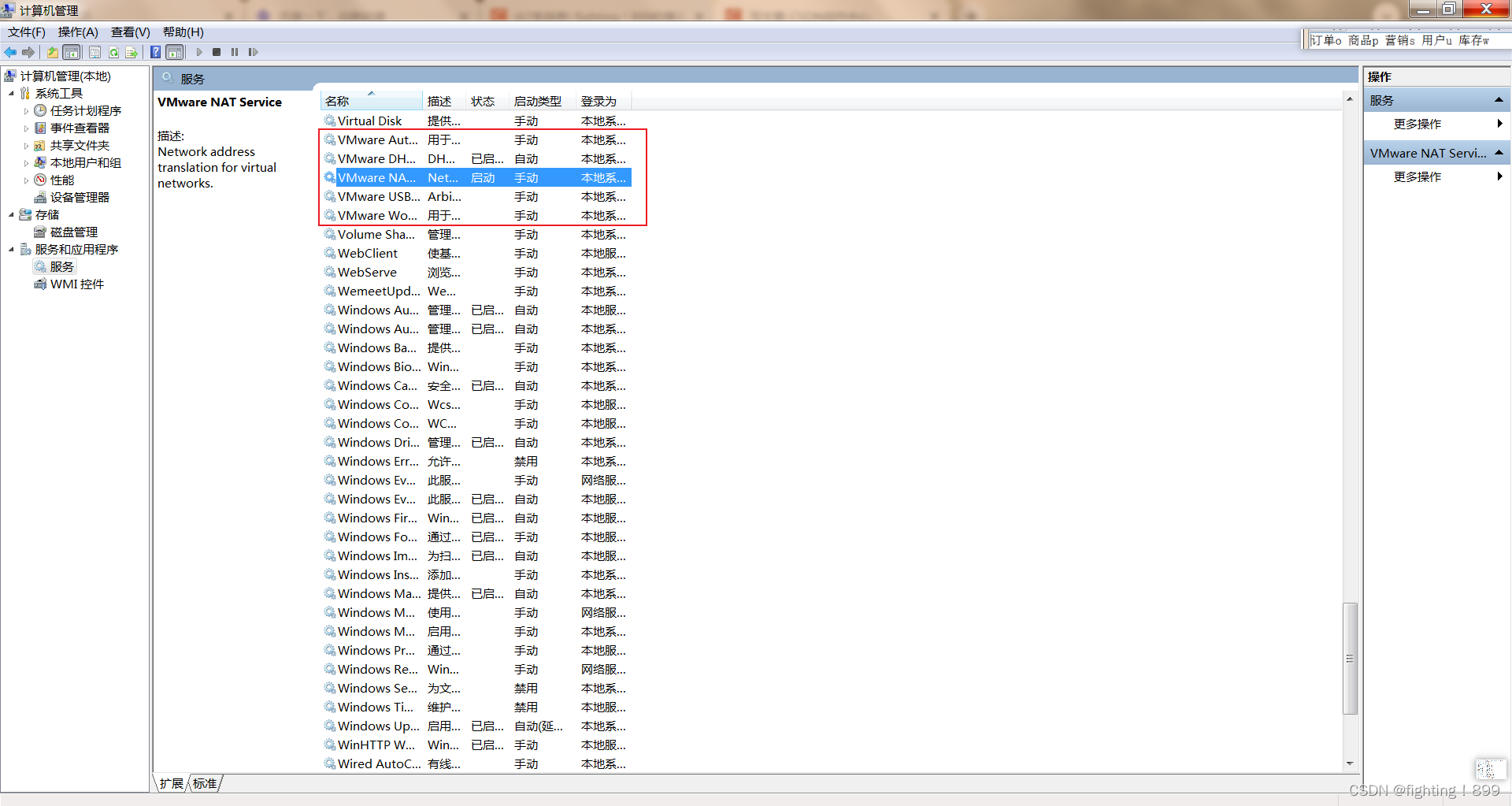Click the Restart service icon

tap(253, 52)
